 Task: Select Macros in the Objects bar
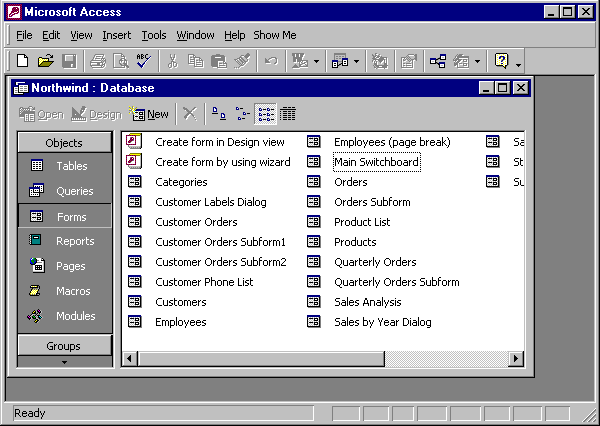tap(64, 291)
